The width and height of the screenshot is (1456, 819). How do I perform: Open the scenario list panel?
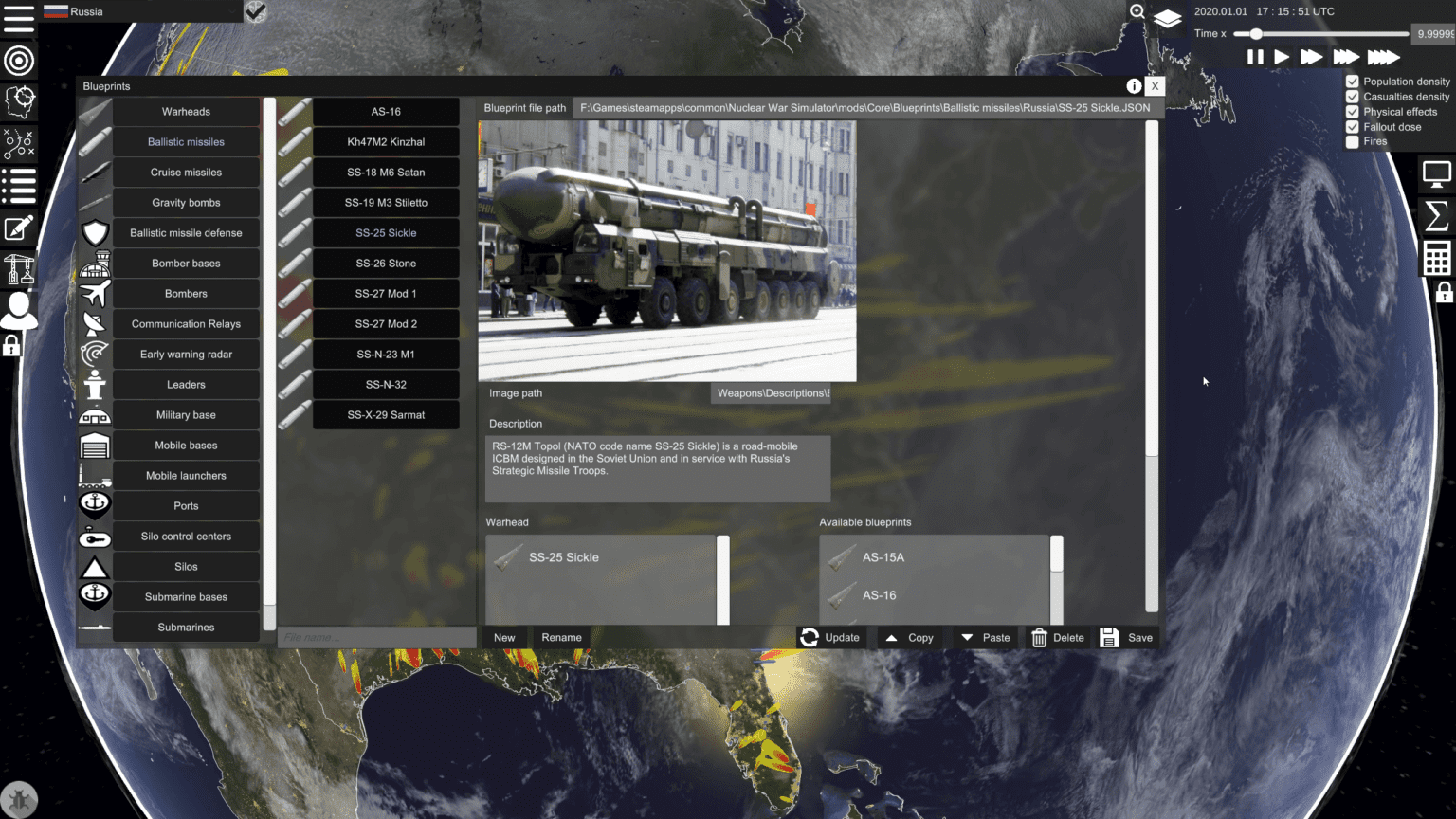point(19,186)
